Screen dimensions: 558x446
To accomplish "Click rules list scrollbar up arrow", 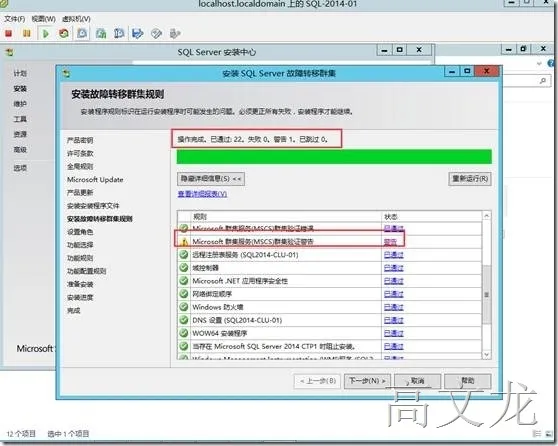I will (x=486, y=216).
